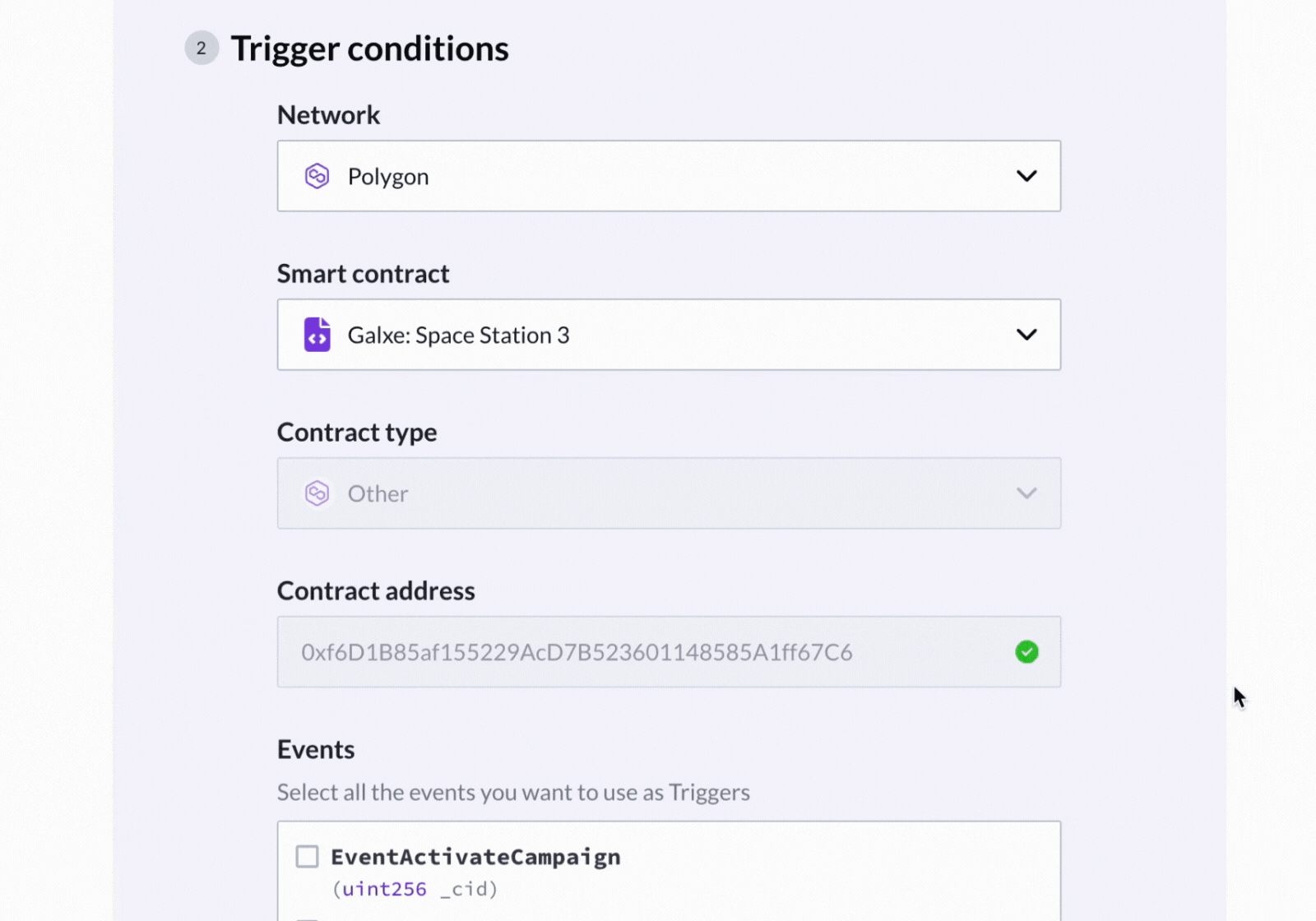Select the Trigger conditions section heading

tap(369, 48)
